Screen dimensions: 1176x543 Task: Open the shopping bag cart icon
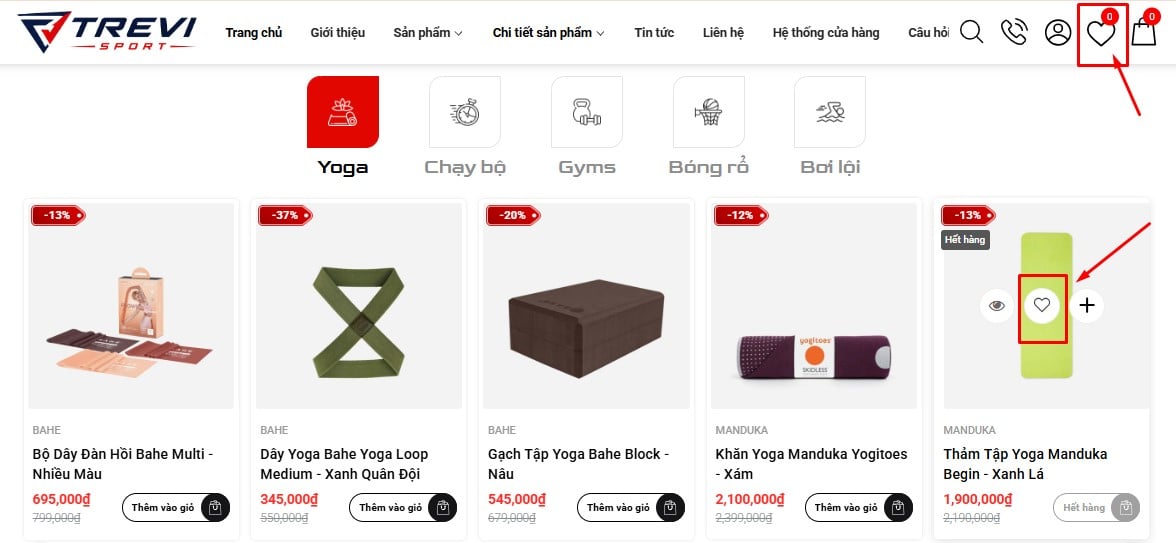pos(1144,32)
